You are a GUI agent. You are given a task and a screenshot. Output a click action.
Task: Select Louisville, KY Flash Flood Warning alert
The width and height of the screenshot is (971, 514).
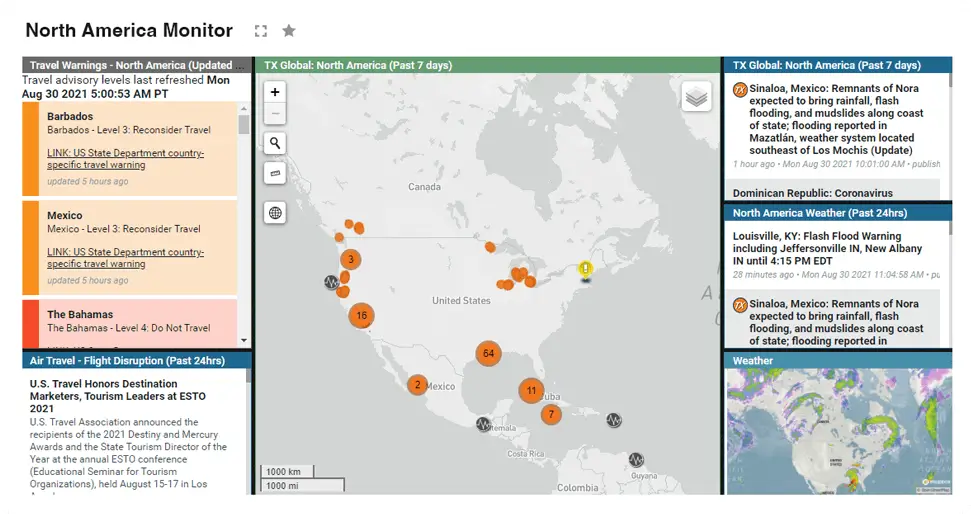coord(827,249)
